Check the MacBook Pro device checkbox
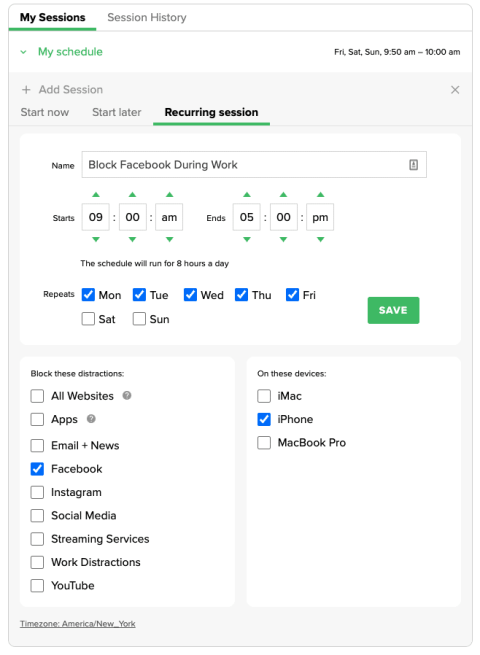This screenshot has width=480, height=655. click(x=264, y=442)
